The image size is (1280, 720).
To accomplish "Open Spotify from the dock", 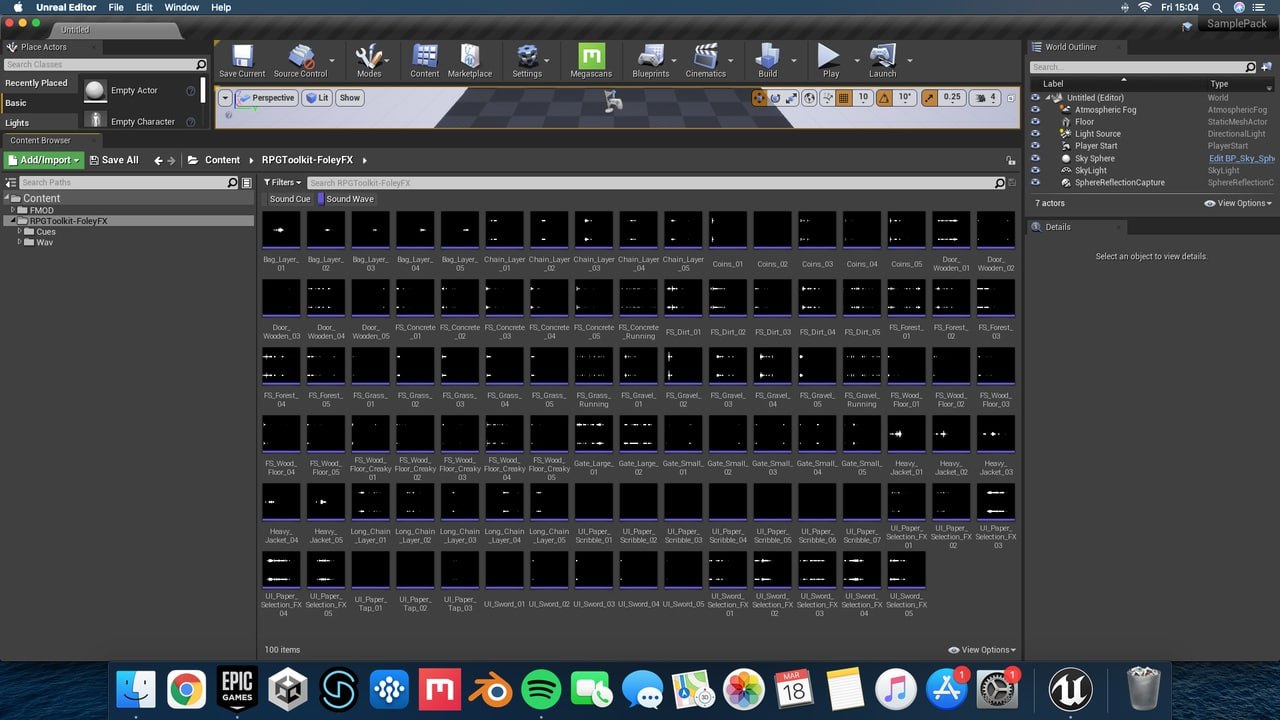I will pos(541,689).
